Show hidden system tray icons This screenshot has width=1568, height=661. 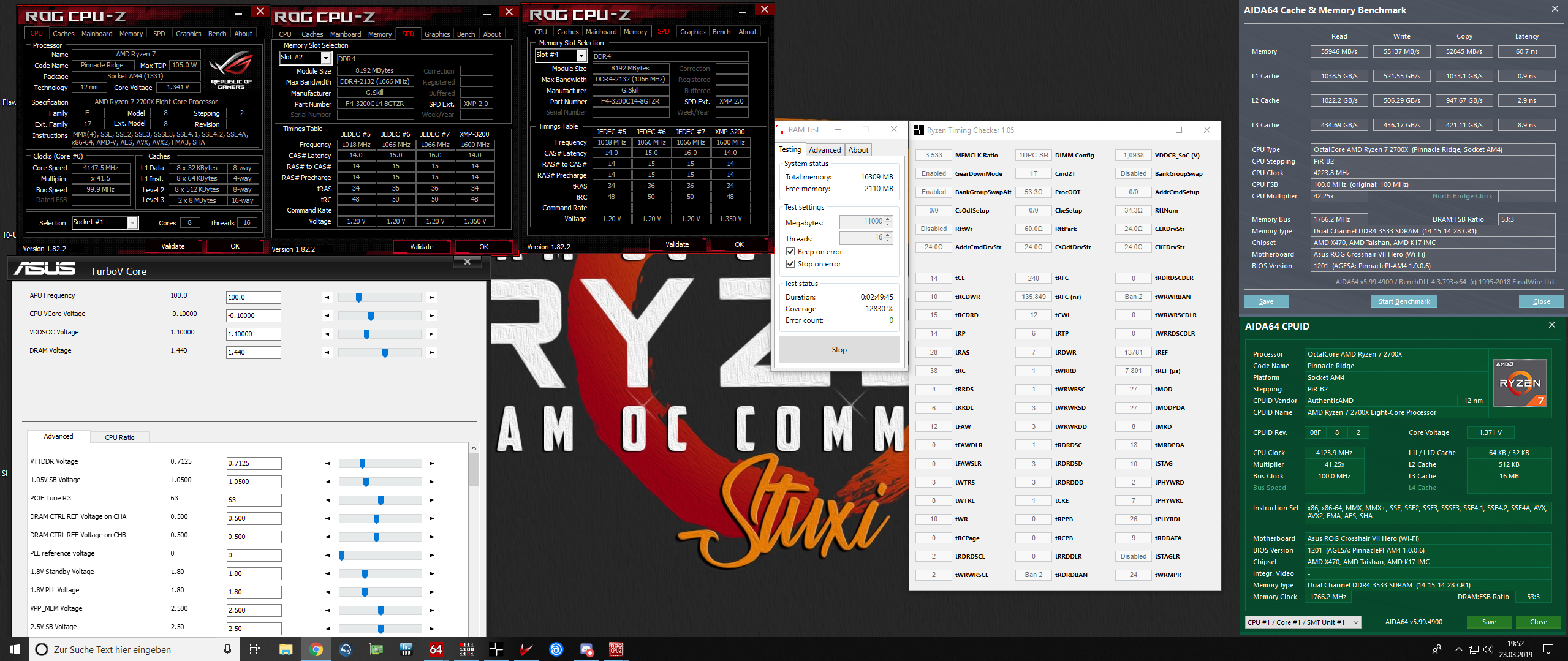[1458, 649]
